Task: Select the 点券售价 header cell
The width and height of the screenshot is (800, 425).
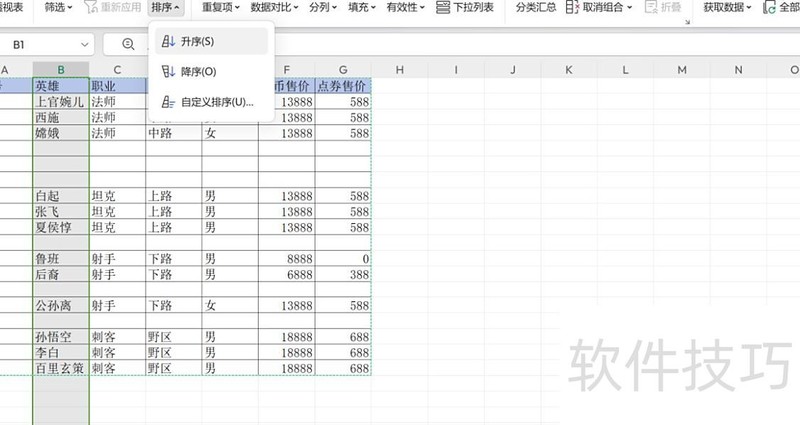Action: (343, 86)
